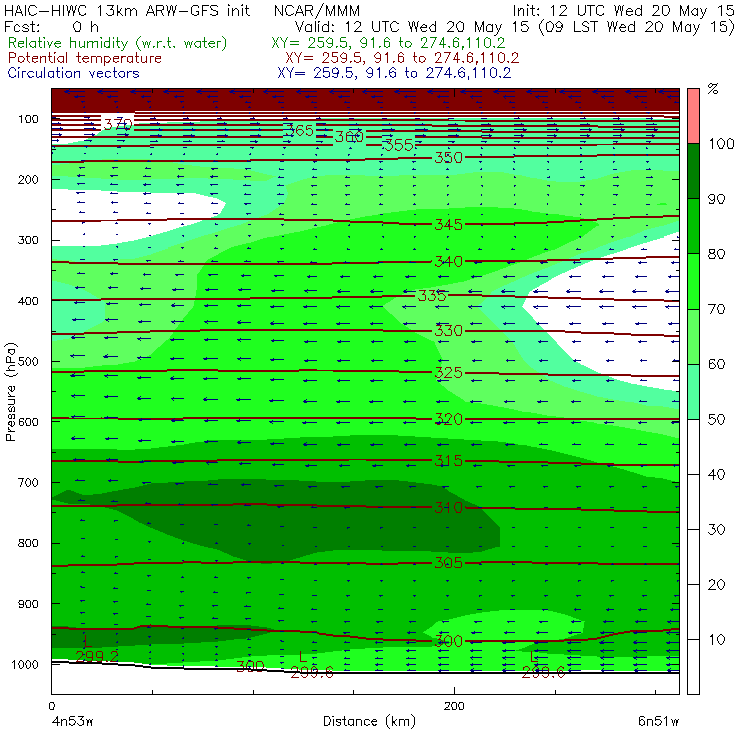Click the 60-70 light green colorbar segment

pos(693,336)
